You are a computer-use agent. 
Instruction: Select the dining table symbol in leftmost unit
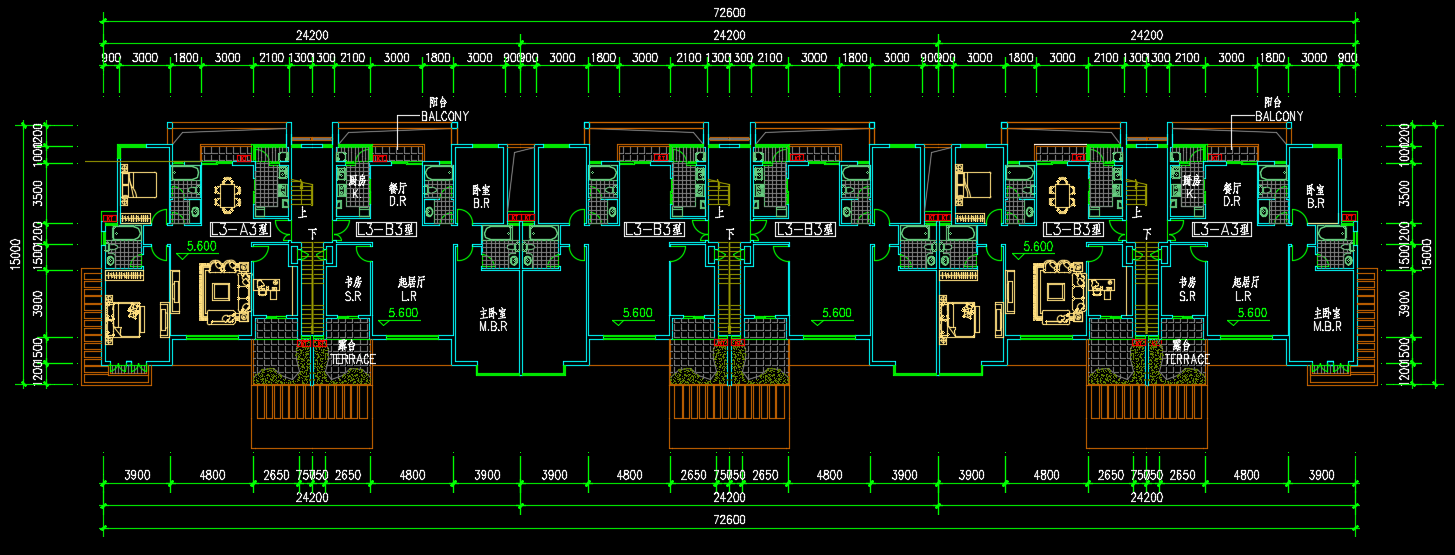(x=229, y=194)
